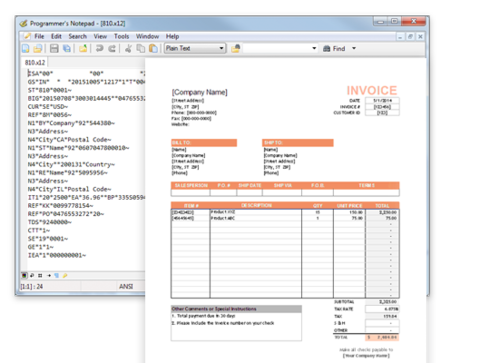
Task: Expand the arrow next to Find
Action: click(x=354, y=48)
